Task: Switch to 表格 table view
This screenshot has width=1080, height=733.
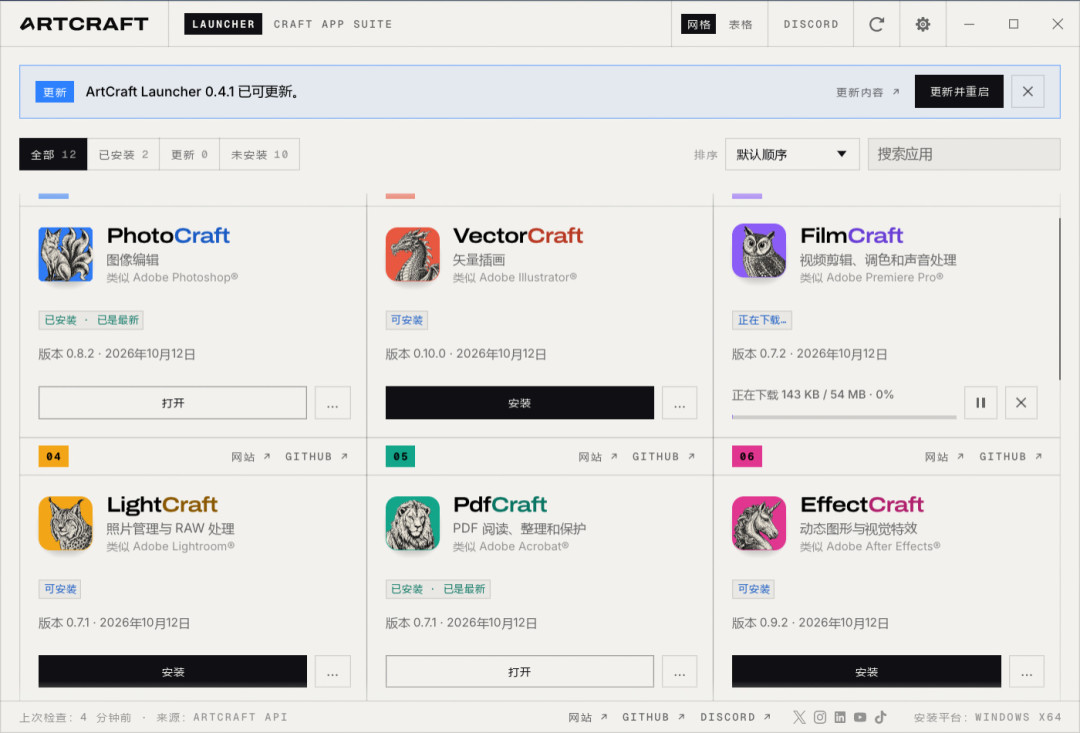Action: tap(740, 24)
